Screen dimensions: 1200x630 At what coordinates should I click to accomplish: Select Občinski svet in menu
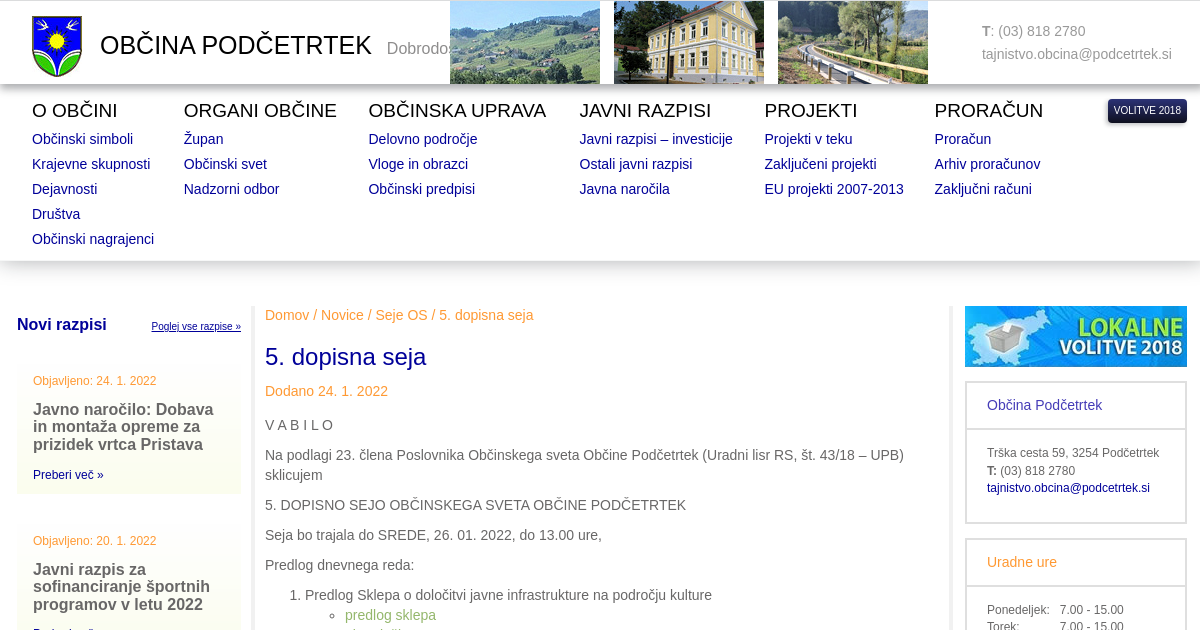(225, 164)
